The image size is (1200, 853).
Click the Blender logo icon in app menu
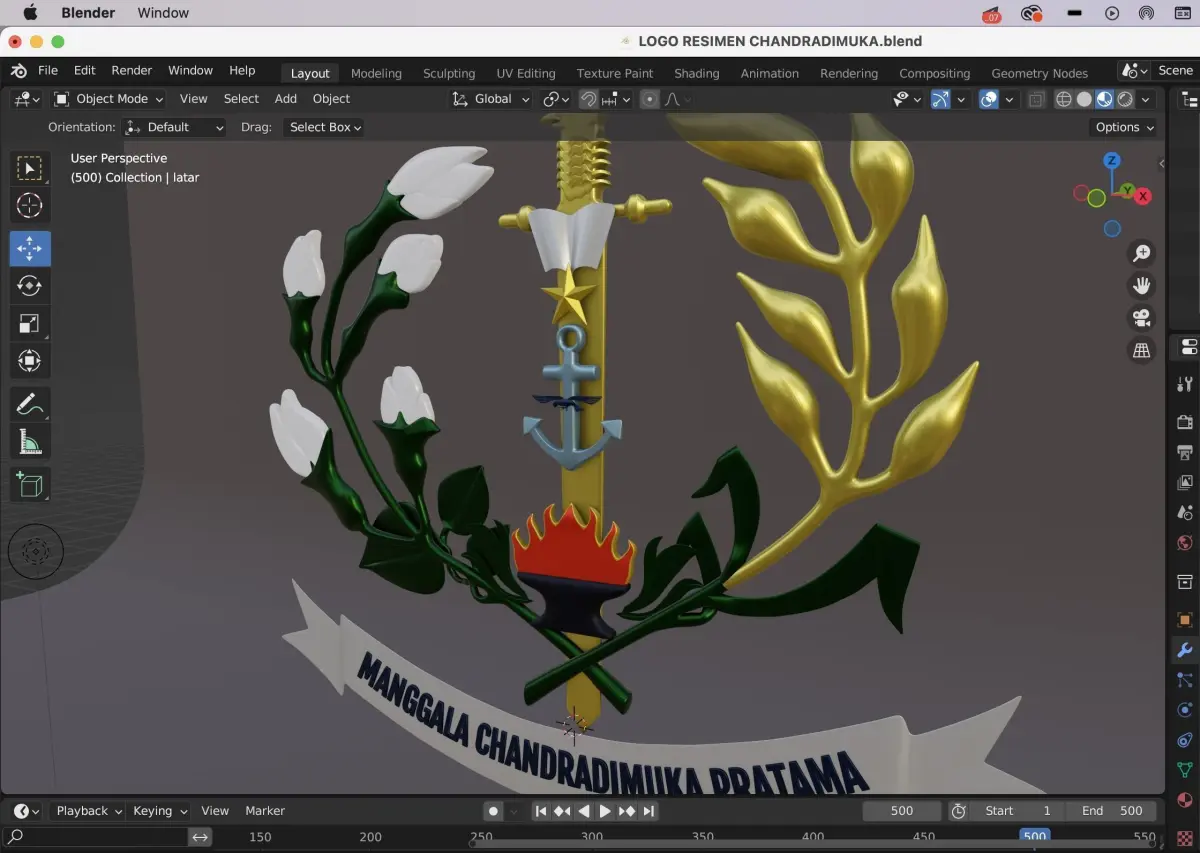(19, 71)
